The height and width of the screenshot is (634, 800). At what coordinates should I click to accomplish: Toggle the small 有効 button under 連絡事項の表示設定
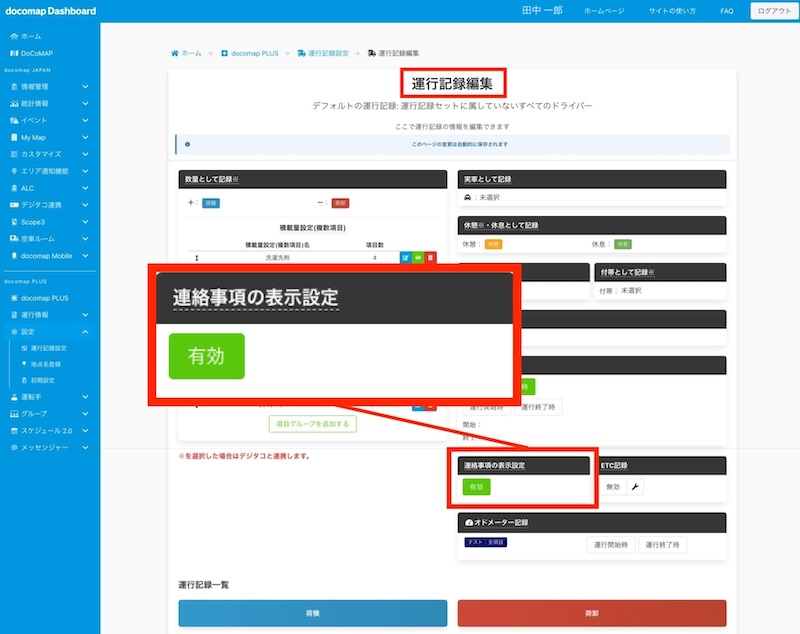point(476,487)
